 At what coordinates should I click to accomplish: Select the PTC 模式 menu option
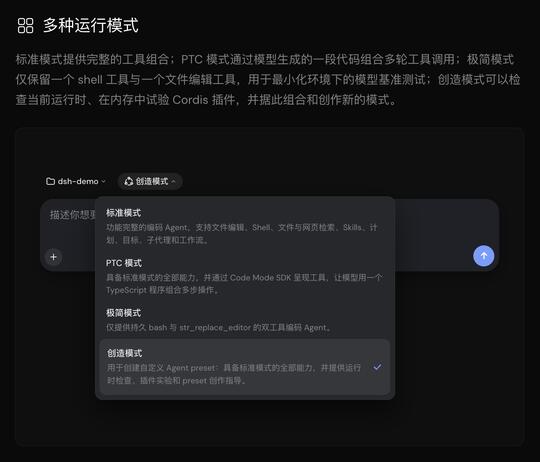pos(245,276)
